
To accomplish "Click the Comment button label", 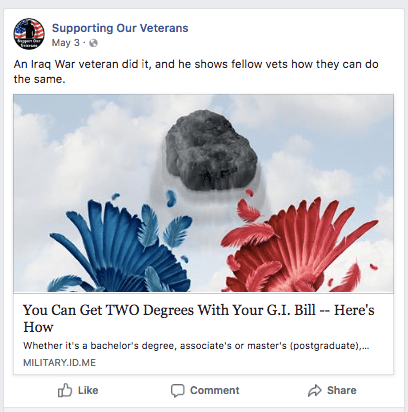I will tap(215, 390).
